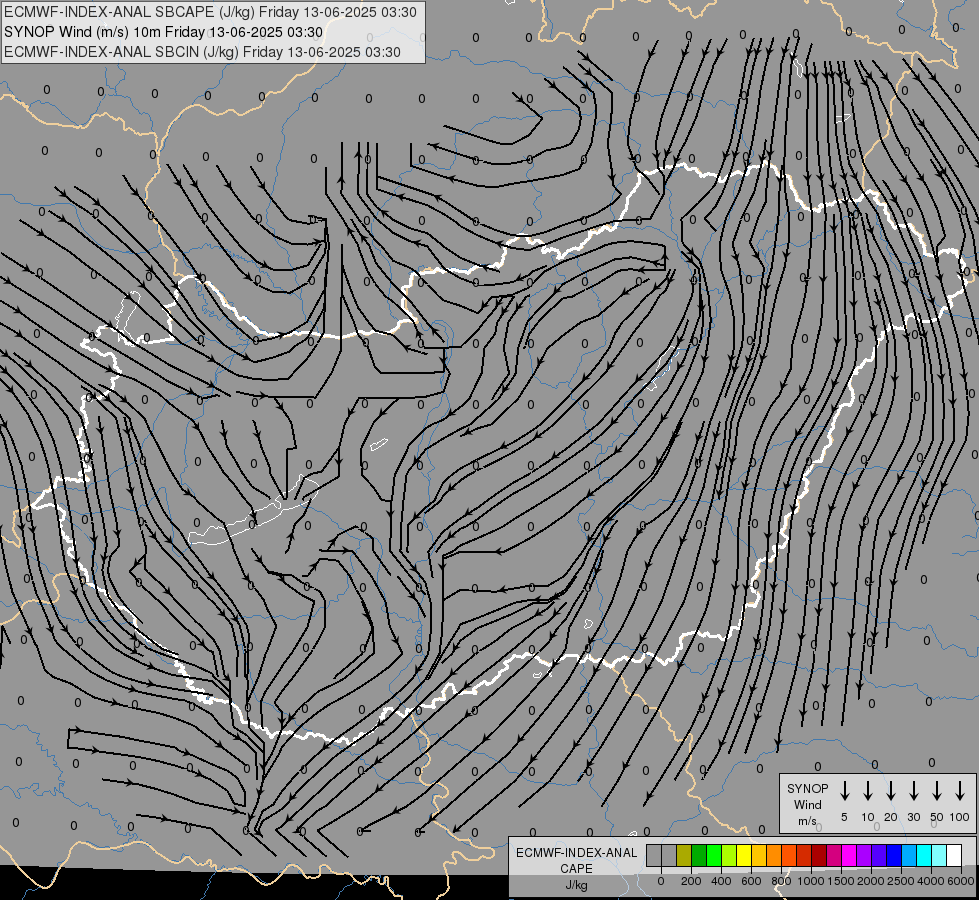Click the 100 value in the wind legend
979x900 pixels.
pyautogui.click(x=960, y=817)
